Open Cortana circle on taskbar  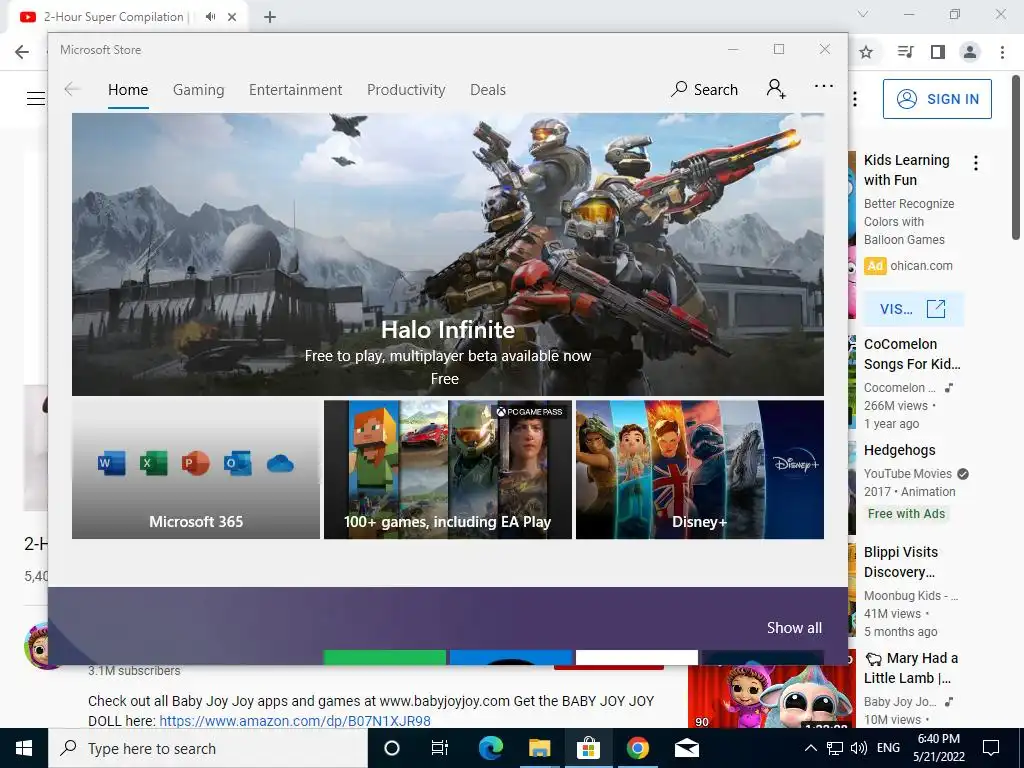click(392, 748)
